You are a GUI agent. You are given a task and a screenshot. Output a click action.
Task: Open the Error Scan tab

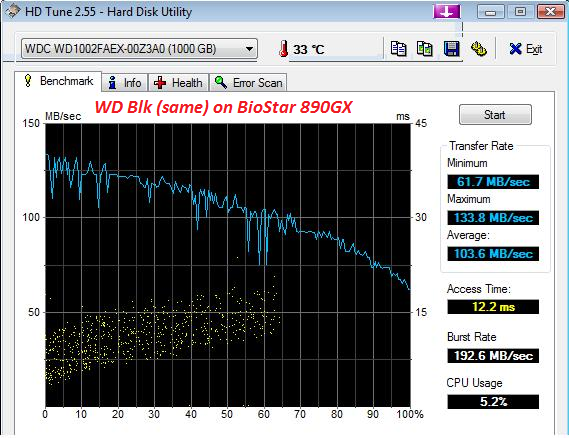coord(248,83)
